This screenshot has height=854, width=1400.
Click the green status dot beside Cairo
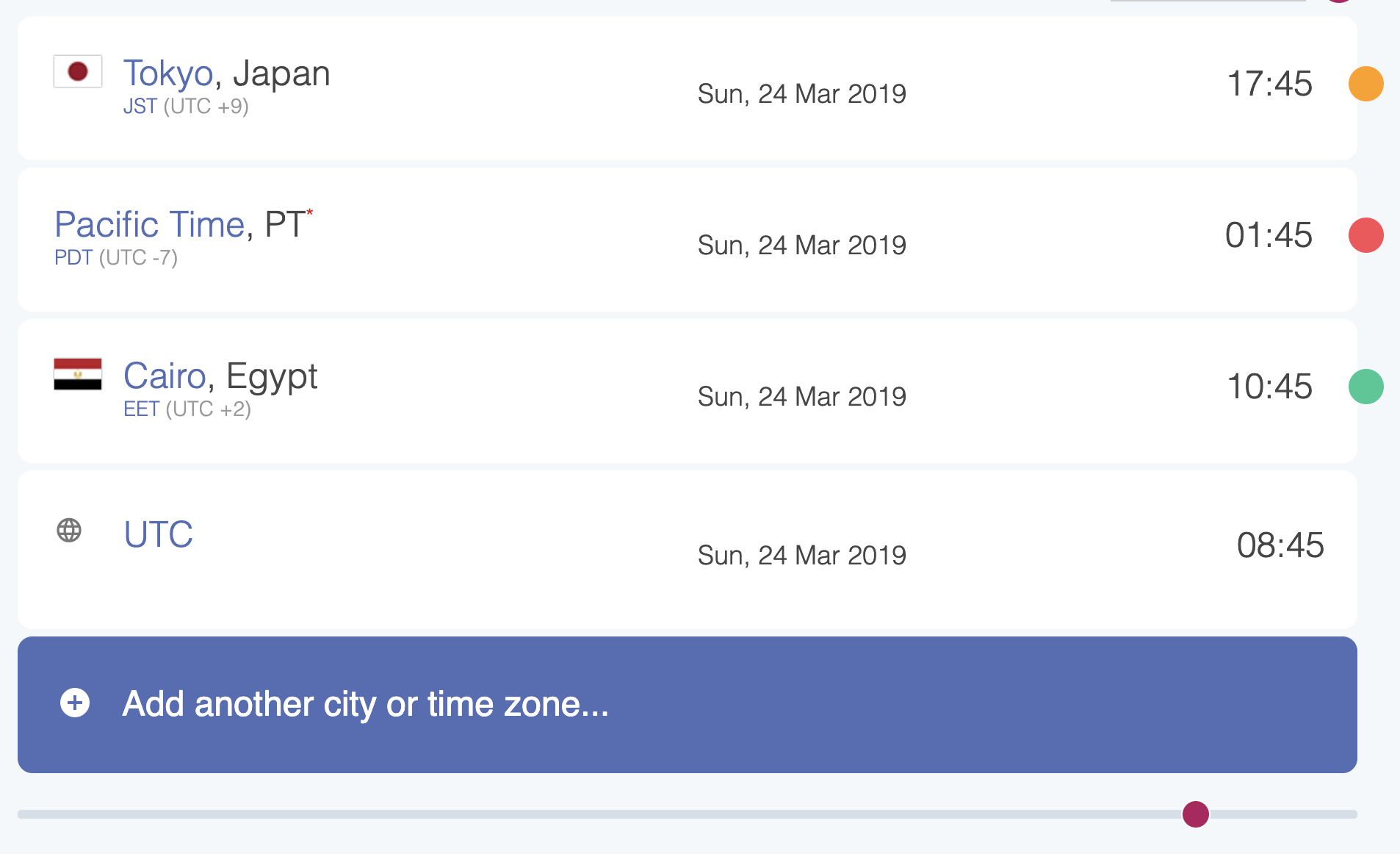click(1365, 387)
